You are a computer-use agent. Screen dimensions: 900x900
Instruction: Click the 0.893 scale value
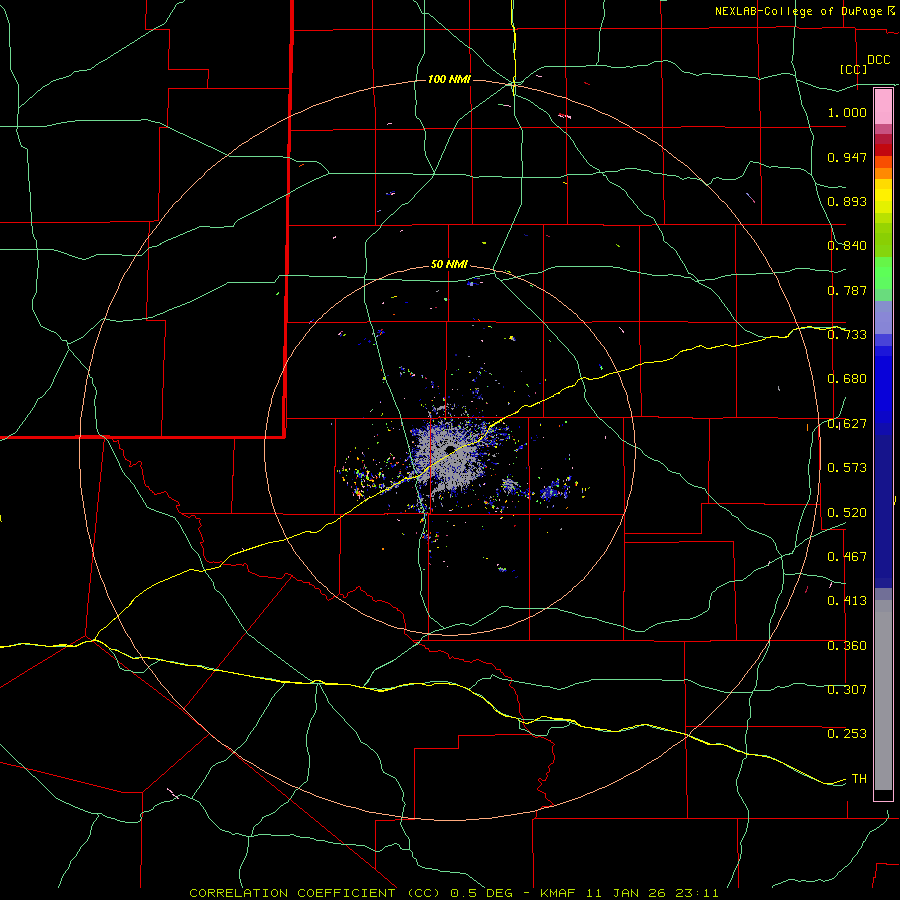pyautogui.click(x=847, y=202)
